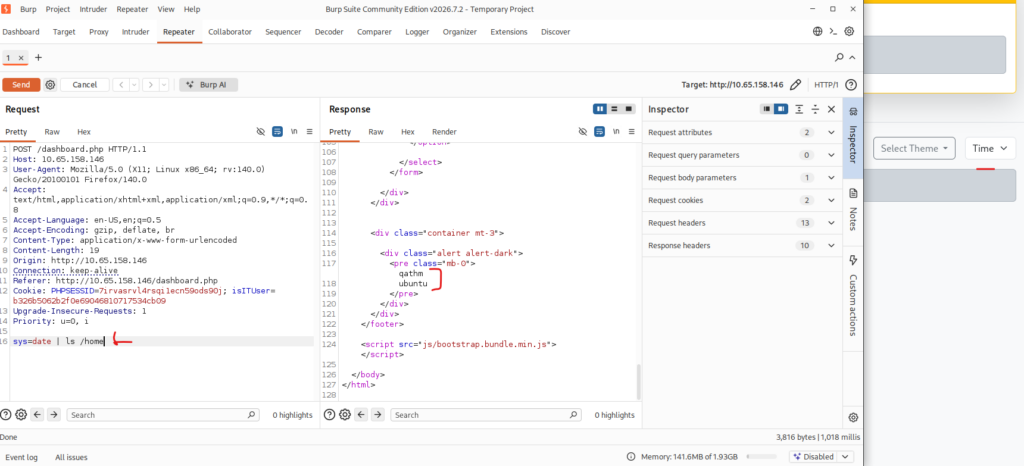Toggle \n display in Response editor
Screen dimensions: 1024x466
point(616,132)
